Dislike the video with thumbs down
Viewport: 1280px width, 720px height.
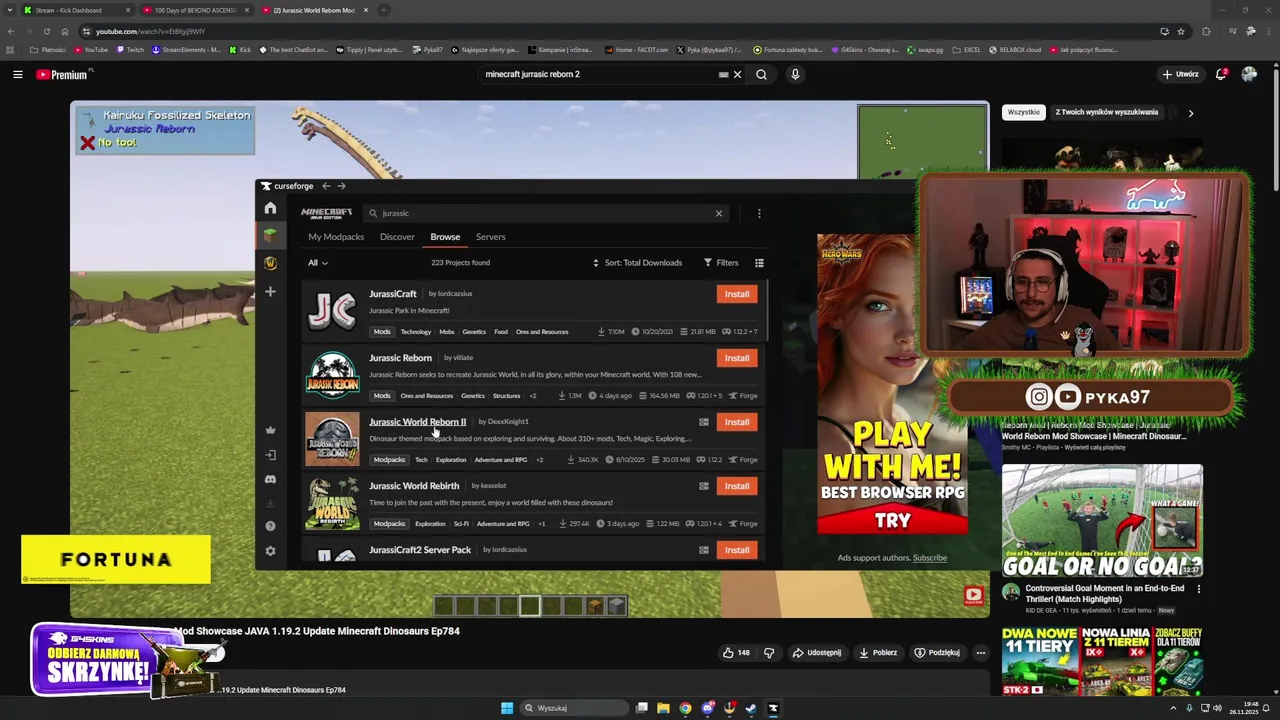pos(769,653)
